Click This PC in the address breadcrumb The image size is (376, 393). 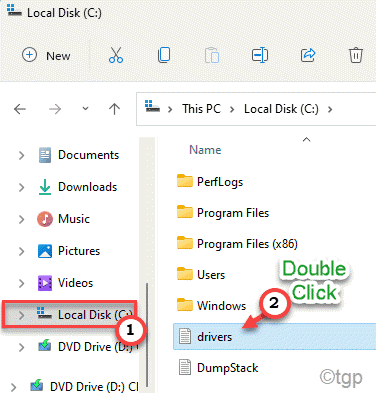click(201, 109)
